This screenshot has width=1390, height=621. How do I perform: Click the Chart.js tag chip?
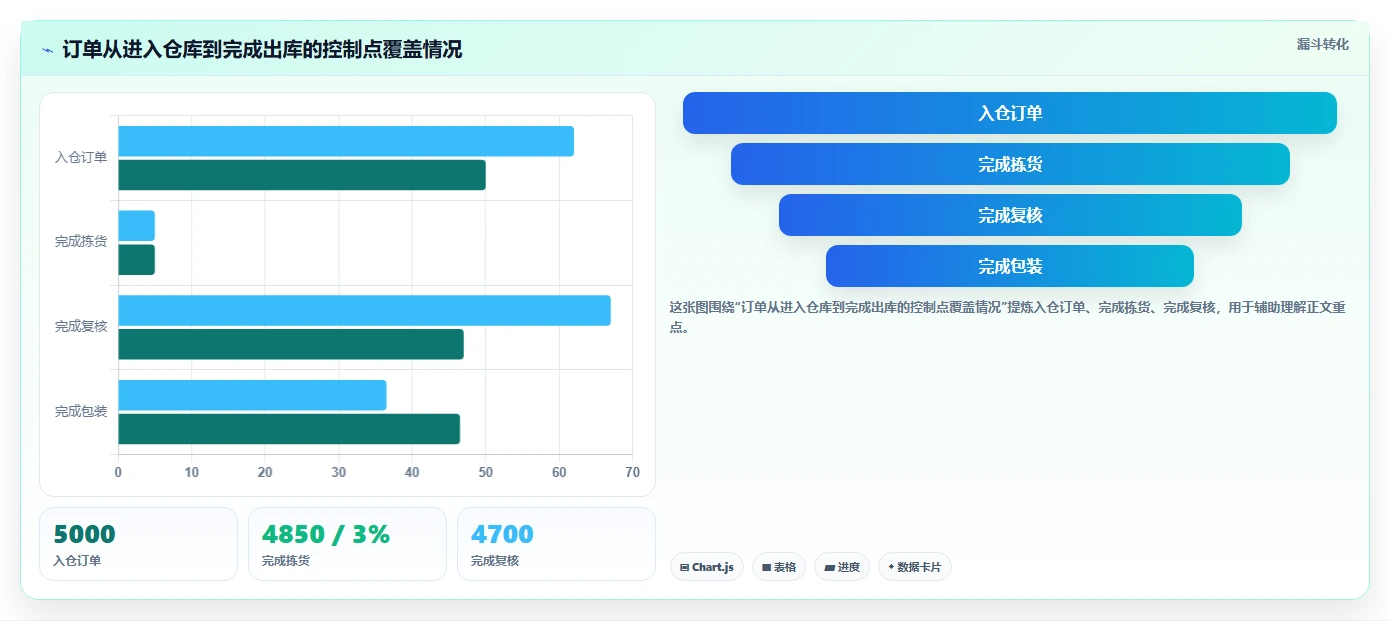[x=706, y=567]
